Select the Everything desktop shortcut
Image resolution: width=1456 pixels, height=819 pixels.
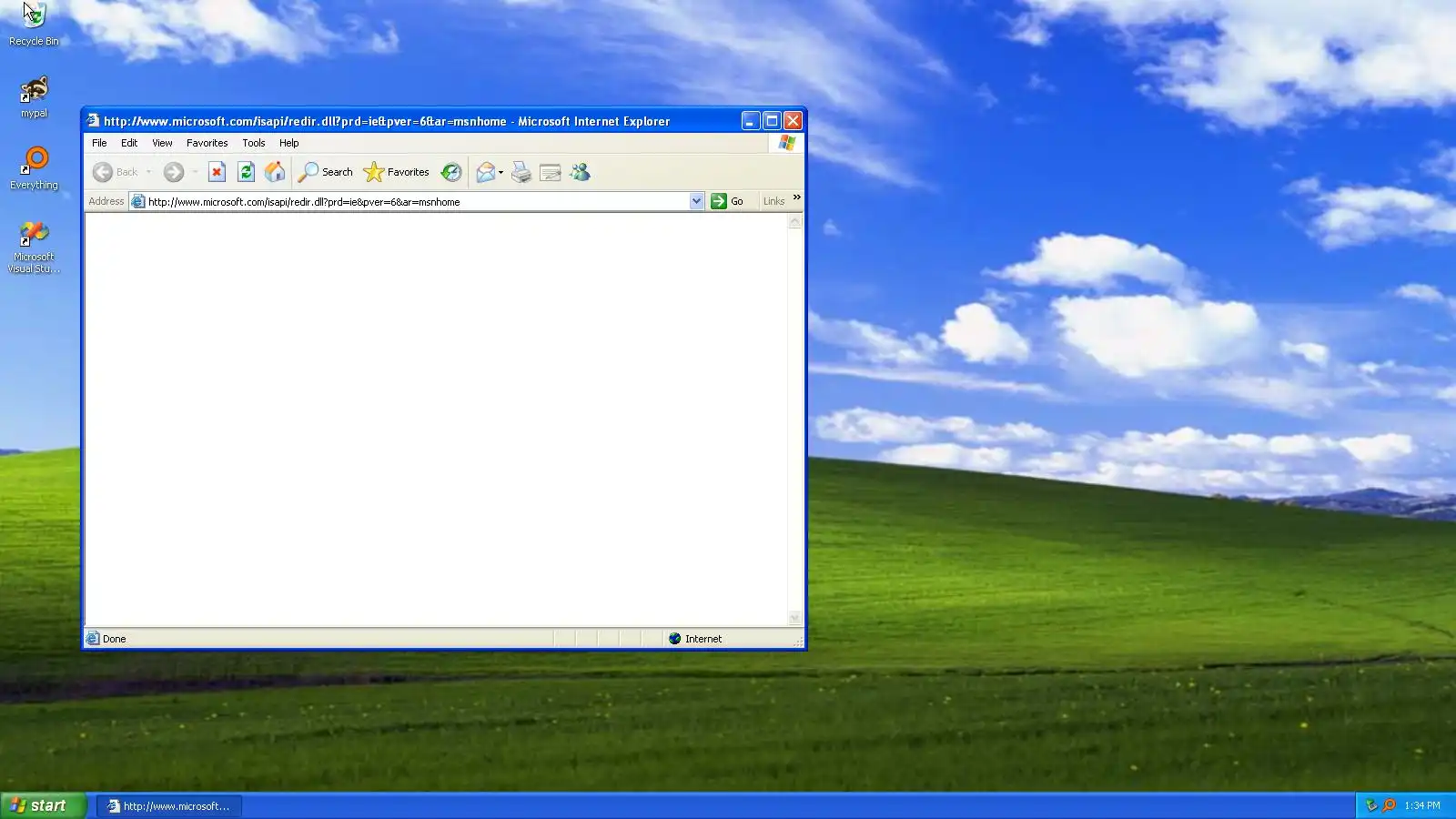coord(34,169)
